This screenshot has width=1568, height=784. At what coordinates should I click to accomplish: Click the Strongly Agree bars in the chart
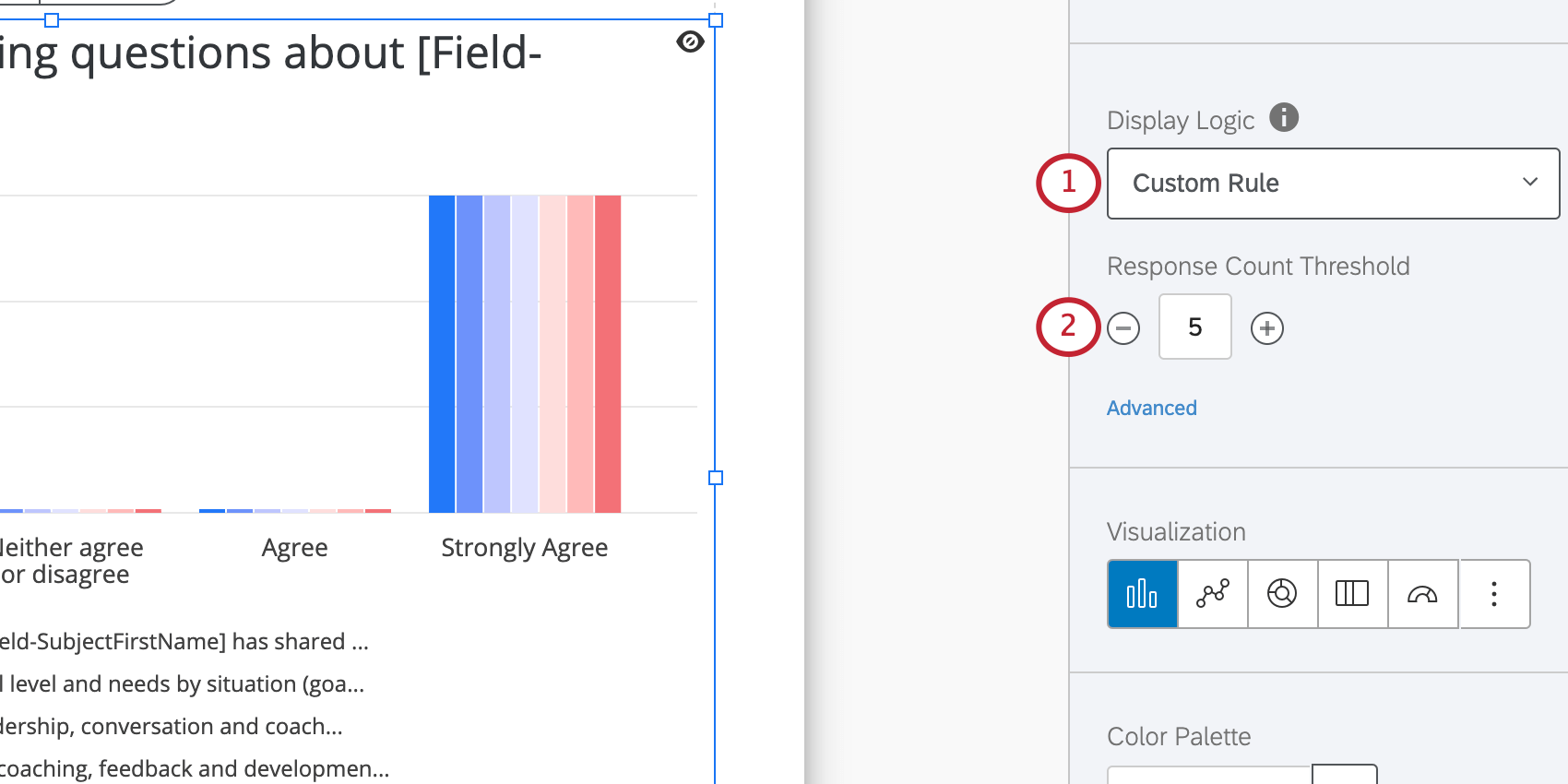pos(524,350)
